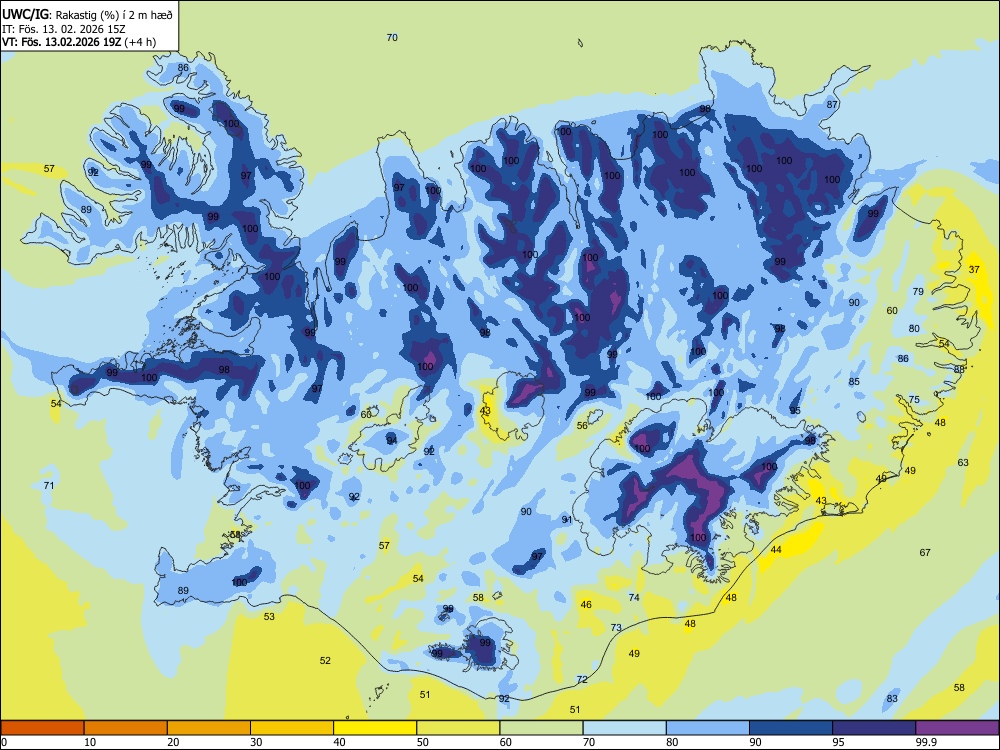Viewport: 1000px width, 750px height.
Task: Click the 30–40 amber legend swatch
Action: [x=292, y=728]
